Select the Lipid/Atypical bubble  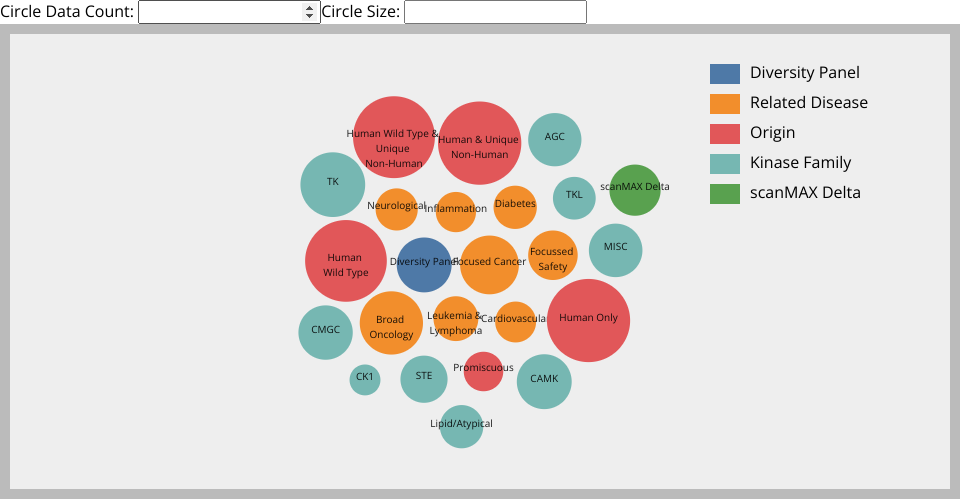click(x=461, y=426)
